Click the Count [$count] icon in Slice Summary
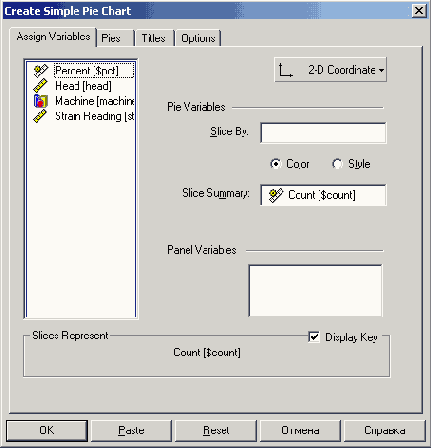The width and height of the screenshot is (431, 448). pyautogui.click(x=276, y=195)
